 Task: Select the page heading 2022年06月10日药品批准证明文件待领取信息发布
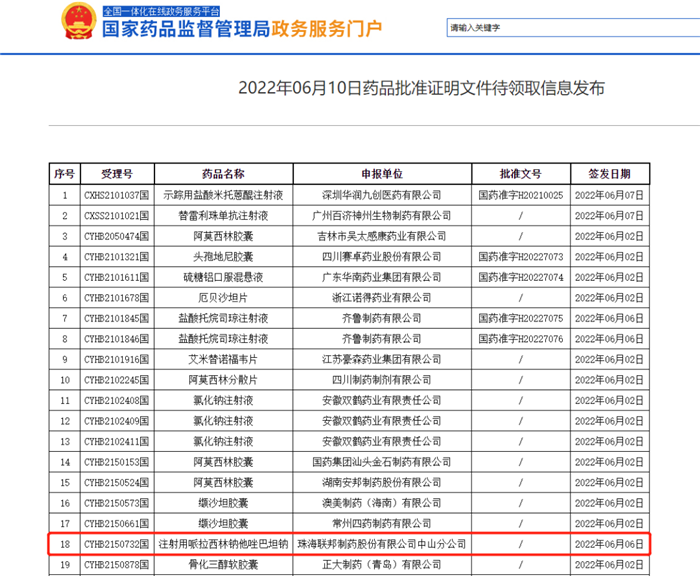(421, 88)
